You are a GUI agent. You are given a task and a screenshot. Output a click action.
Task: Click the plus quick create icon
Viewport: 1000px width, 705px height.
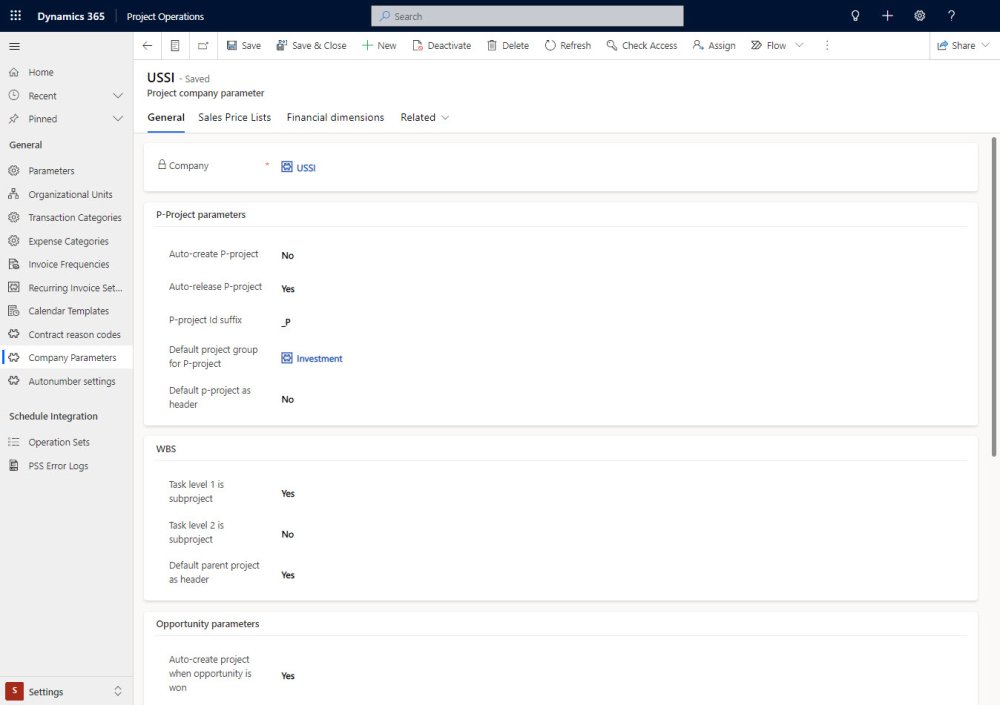pyautogui.click(x=887, y=15)
